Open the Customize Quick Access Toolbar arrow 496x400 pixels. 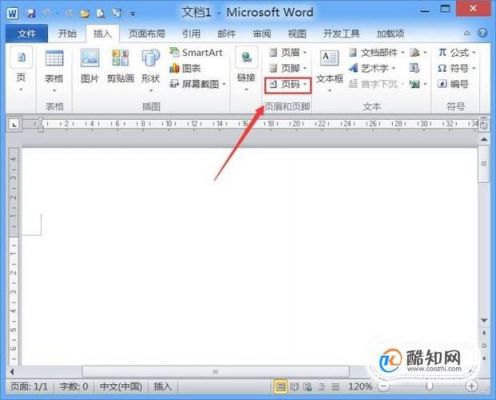tap(133, 14)
